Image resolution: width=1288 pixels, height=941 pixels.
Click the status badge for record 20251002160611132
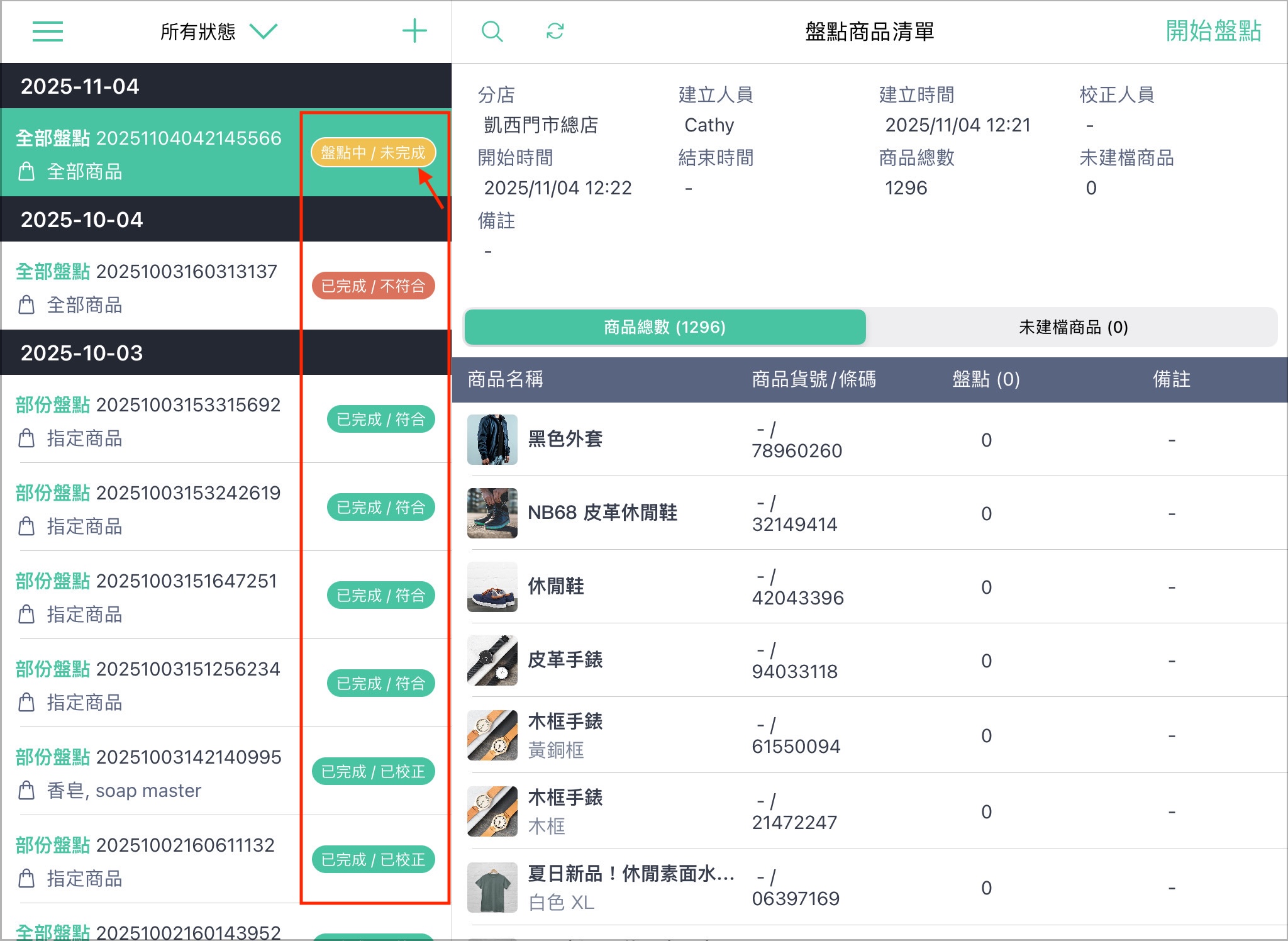point(374,860)
